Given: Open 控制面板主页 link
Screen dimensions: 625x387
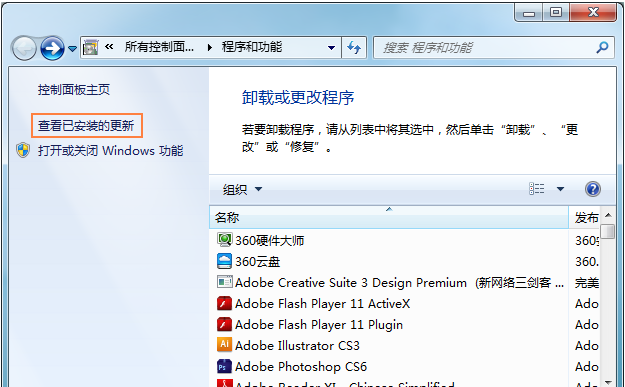Looking at the screenshot, I should 74,90.
